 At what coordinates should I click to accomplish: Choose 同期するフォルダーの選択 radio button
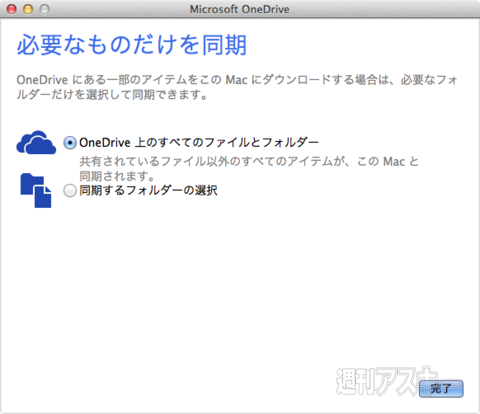[70, 191]
